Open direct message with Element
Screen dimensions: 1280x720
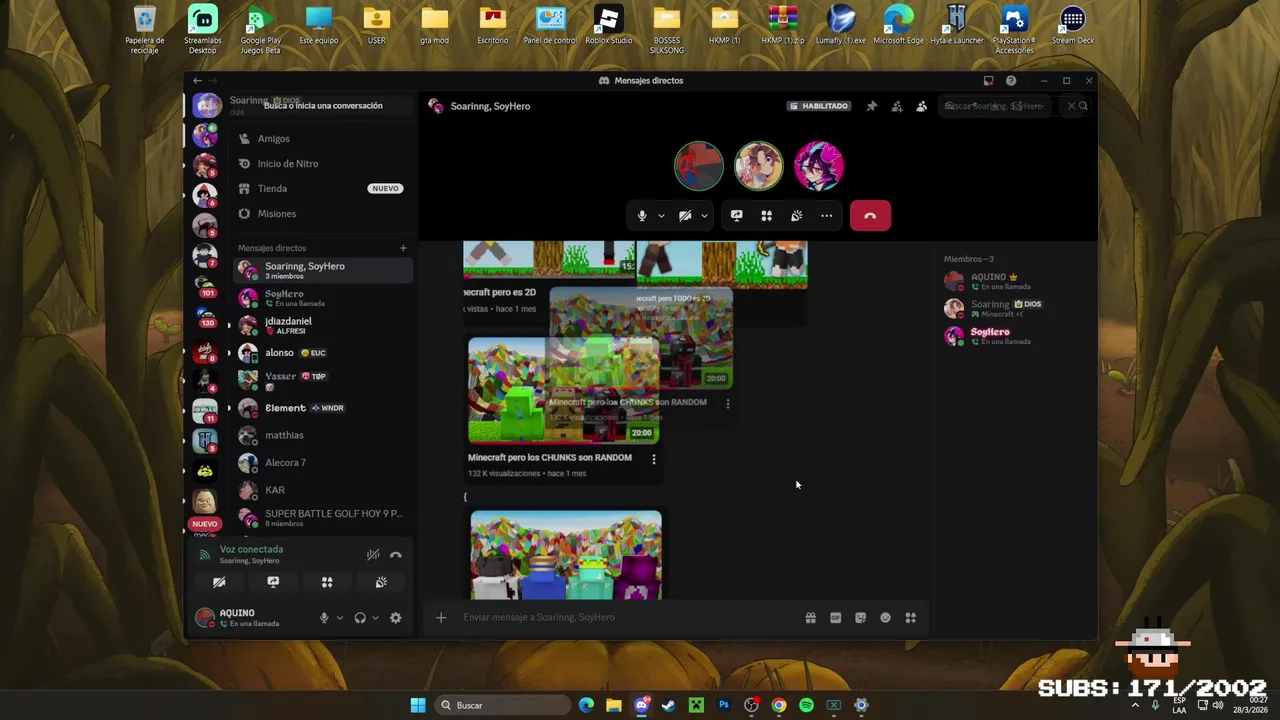(323, 408)
